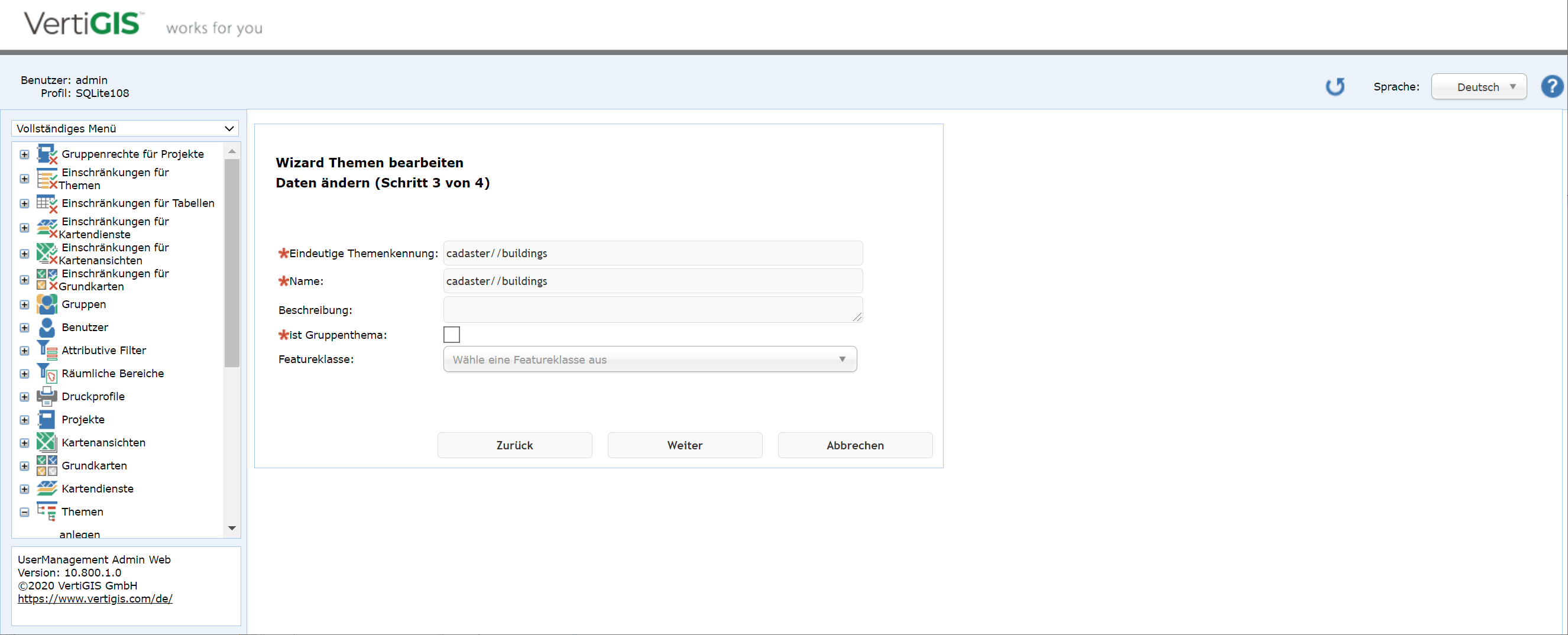Enable the 'ist Gruppenthema' checkbox

[452, 334]
